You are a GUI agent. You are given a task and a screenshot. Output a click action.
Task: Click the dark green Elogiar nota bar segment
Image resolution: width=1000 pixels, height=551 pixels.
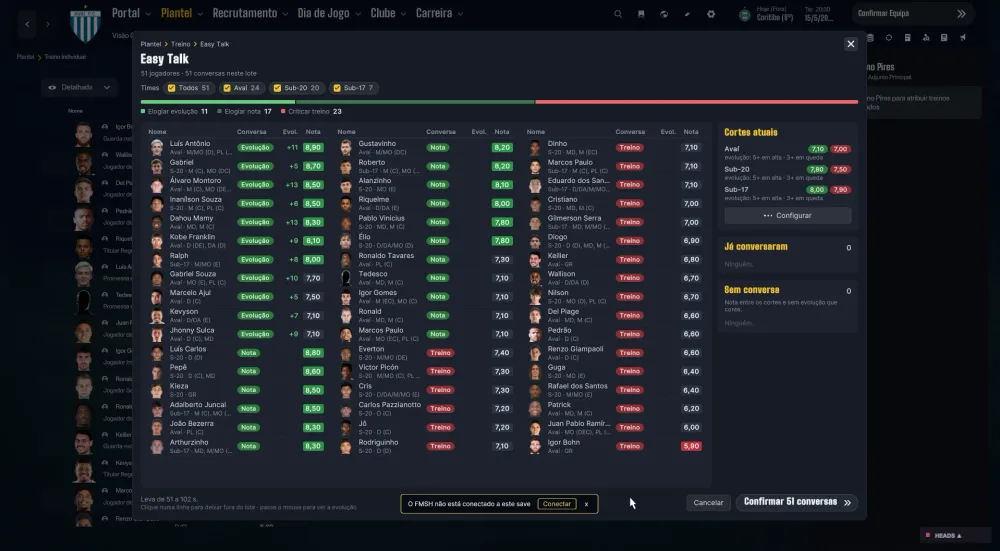(415, 102)
